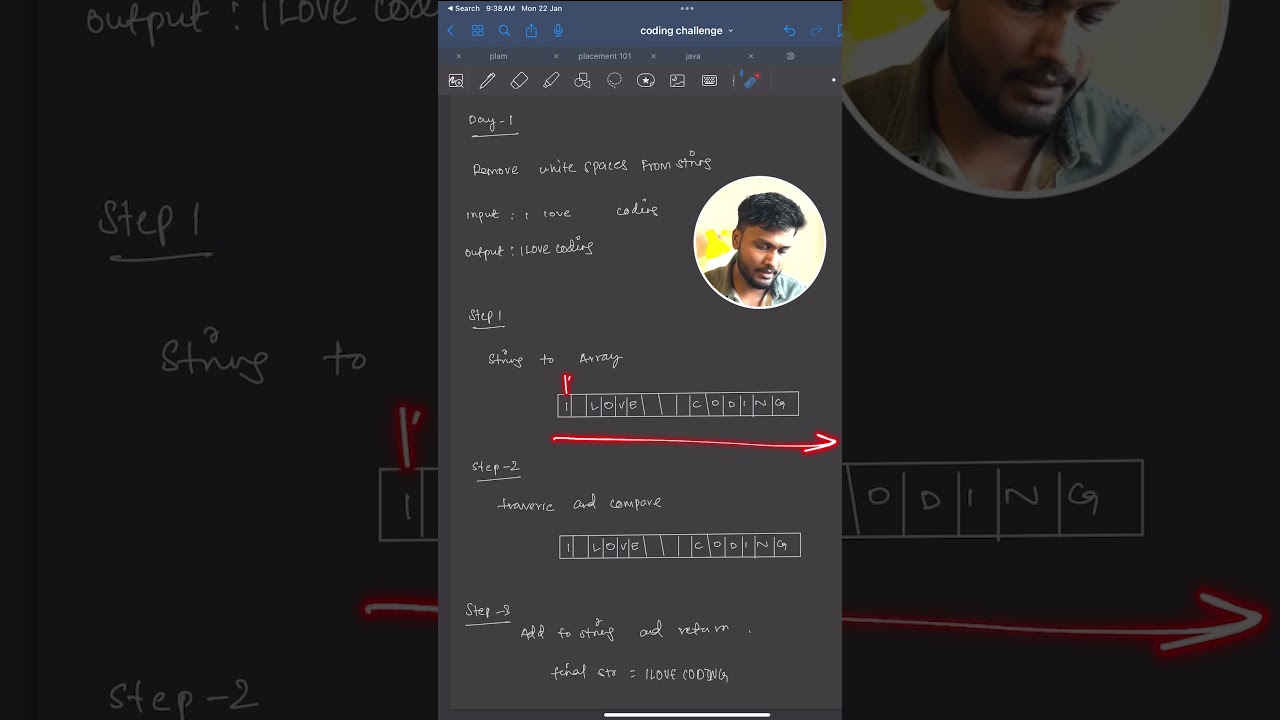Go back with the blue chevron arrow
The width and height of the screenshot is (1280, 720).
[450, 31]
